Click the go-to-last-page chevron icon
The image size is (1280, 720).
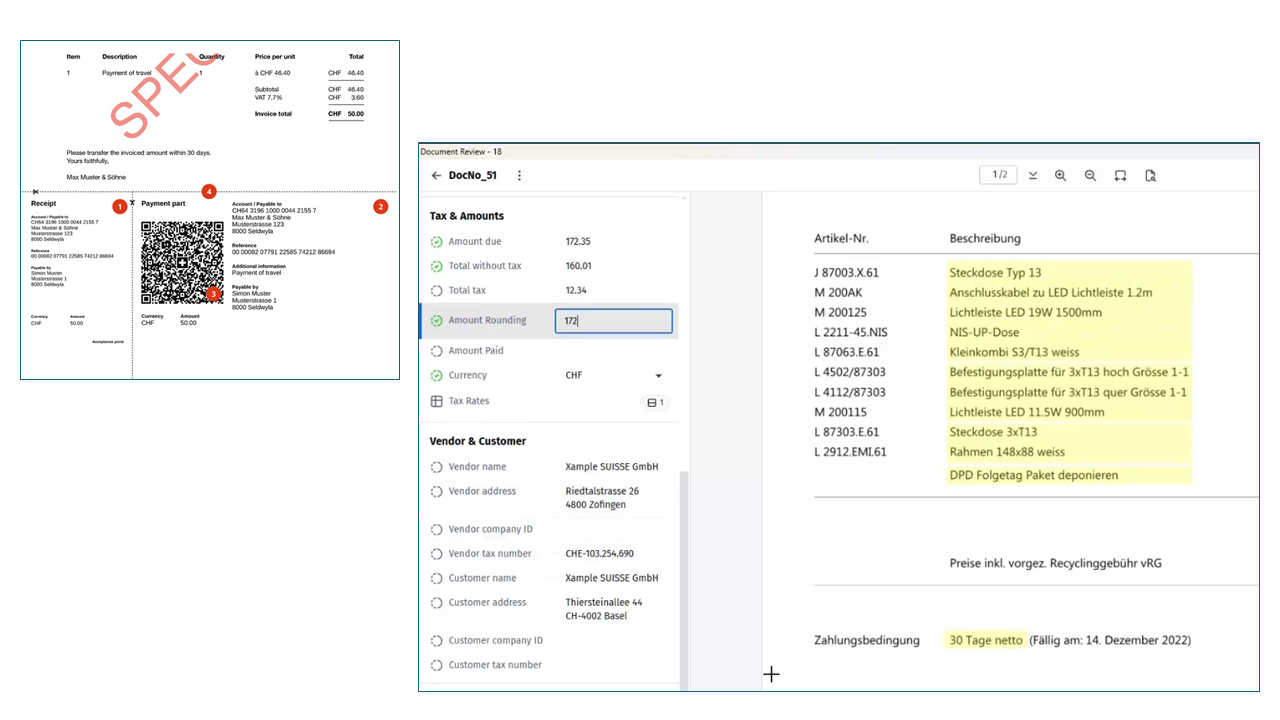1033,175
